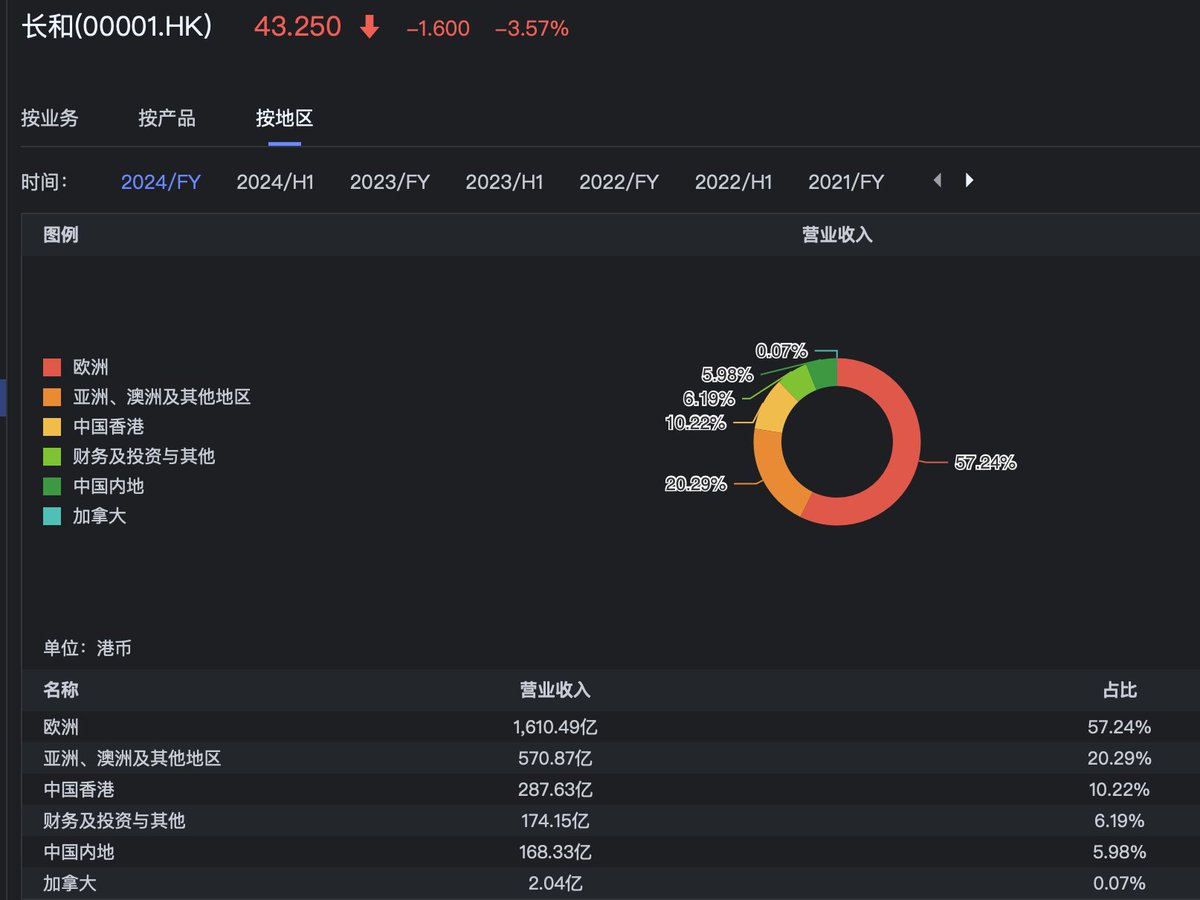The height and width of the screenshot is (900, 1200).
Task: Click the 1,610.49亿 revenue cell
Action: point(555,727)
